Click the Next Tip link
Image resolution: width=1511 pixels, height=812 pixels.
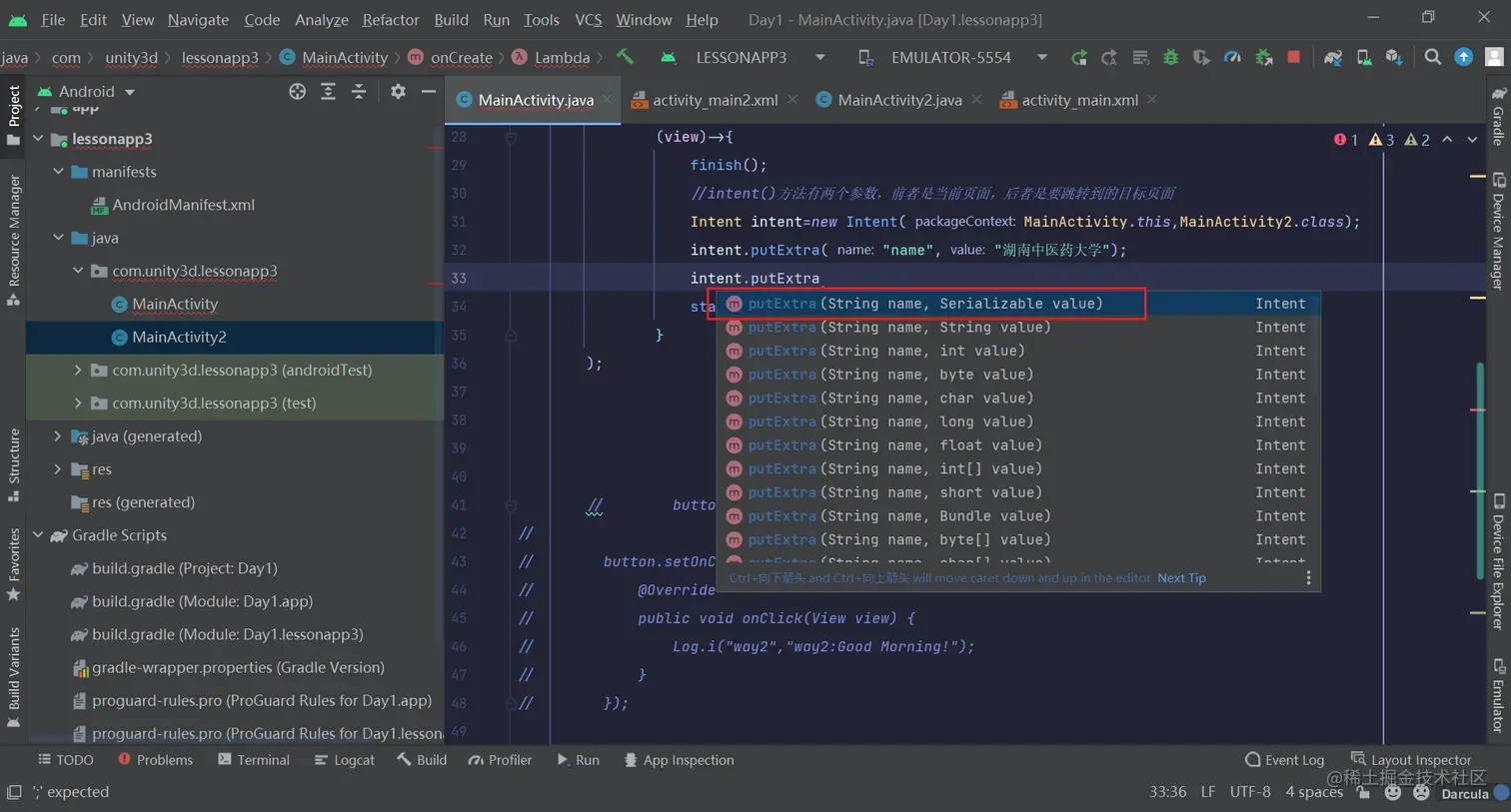pyautogui.click(x=1181, y=578)
